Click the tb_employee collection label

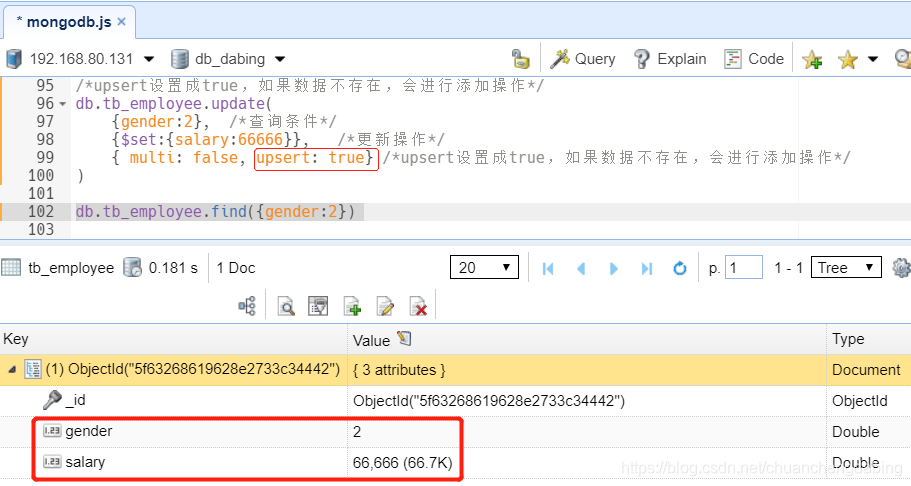click(x=71, y=267)
